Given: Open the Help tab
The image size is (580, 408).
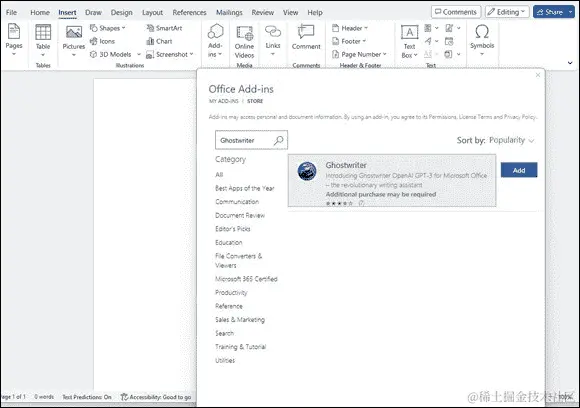Looking at the screenshot, I should tap(315, 12).
